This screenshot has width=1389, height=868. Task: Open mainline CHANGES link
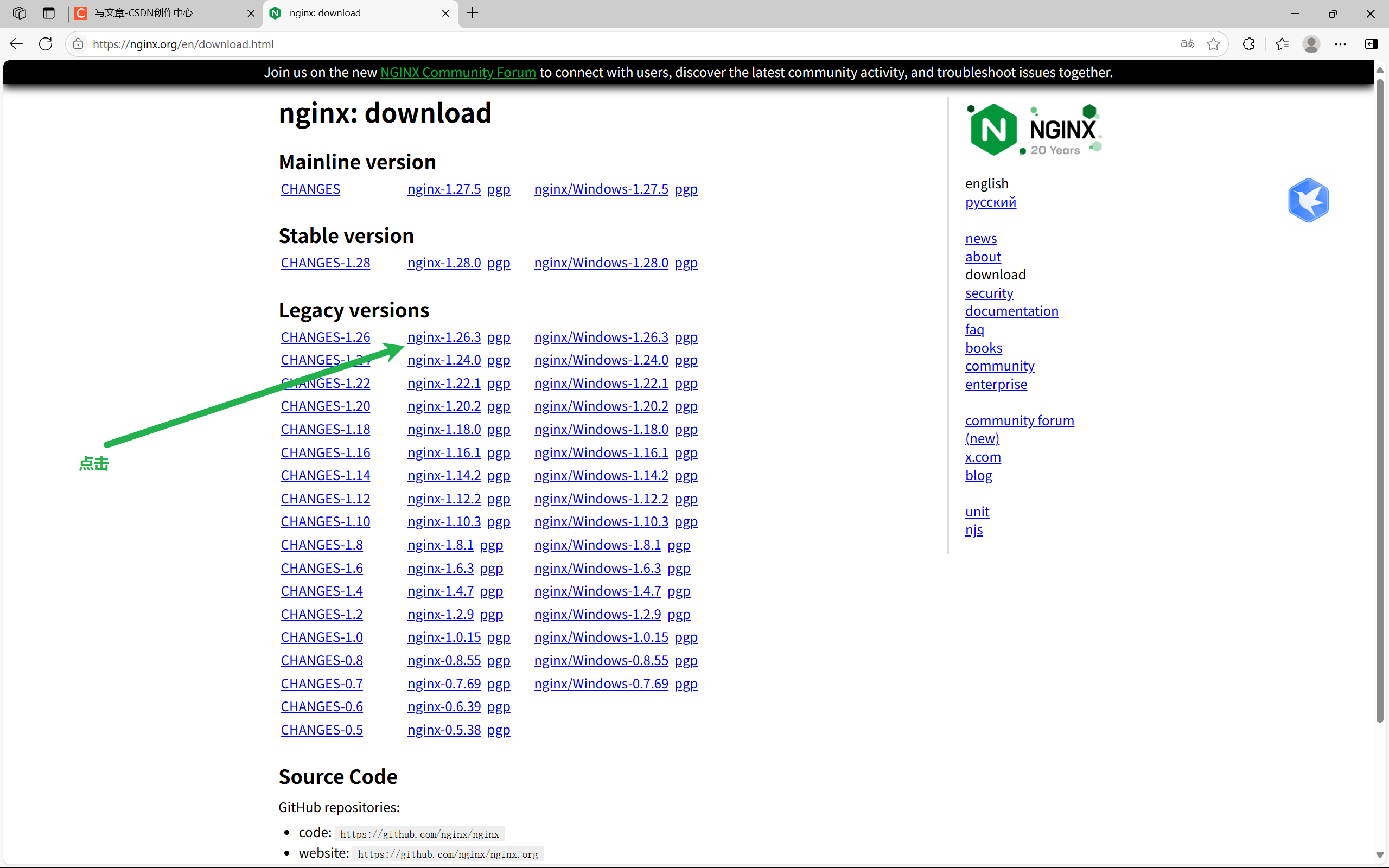310,189
